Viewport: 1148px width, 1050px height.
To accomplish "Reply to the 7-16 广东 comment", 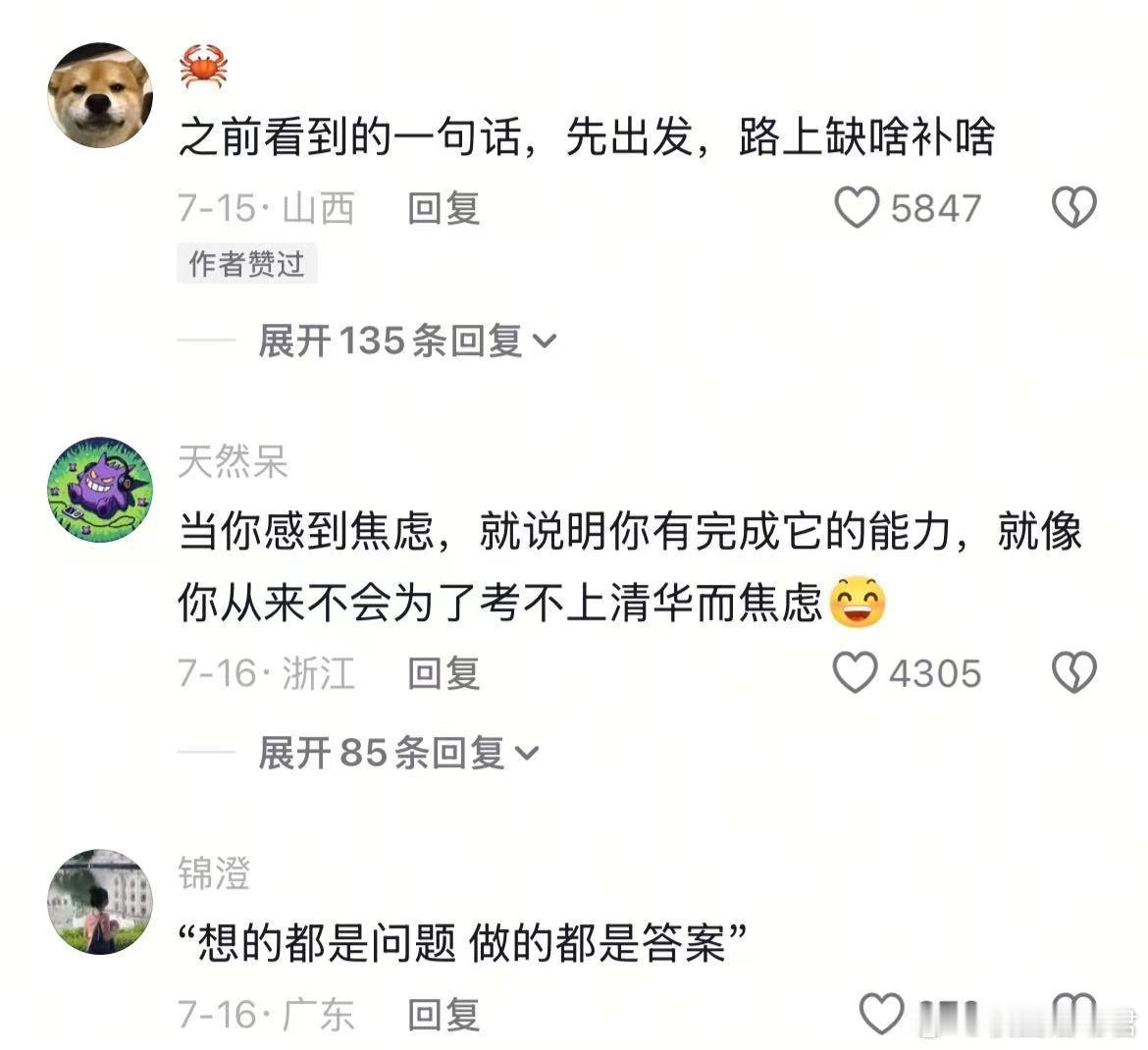I will tap(444, 1015).
